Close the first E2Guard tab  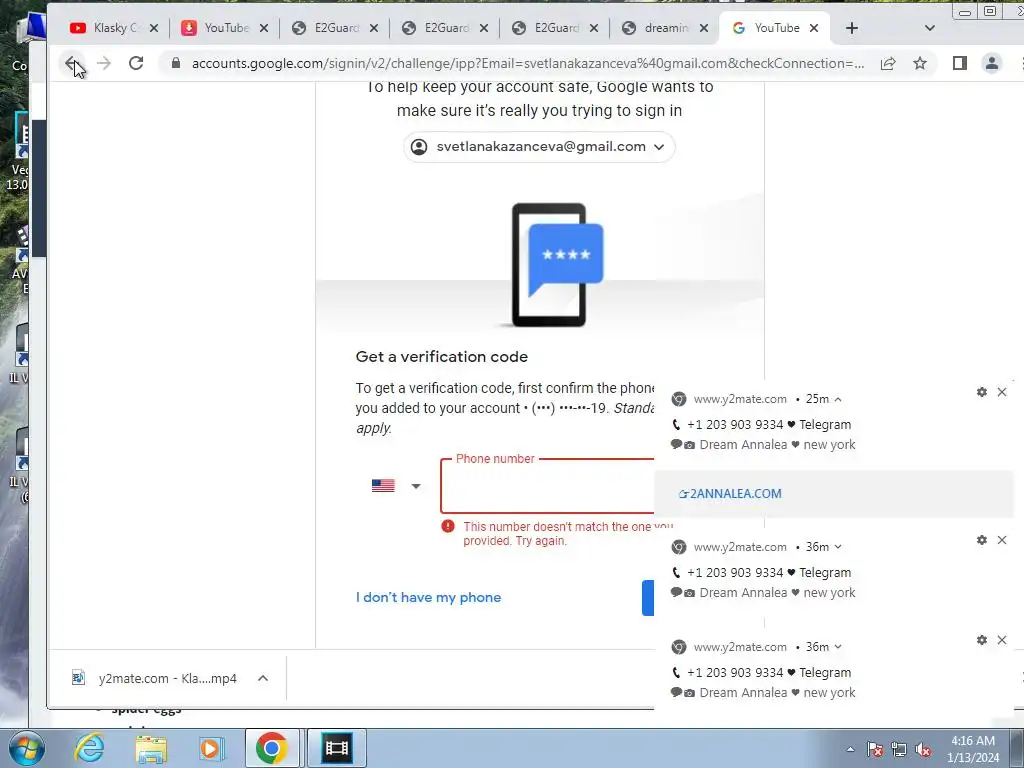pyautogui.click(x=374, y=28)
